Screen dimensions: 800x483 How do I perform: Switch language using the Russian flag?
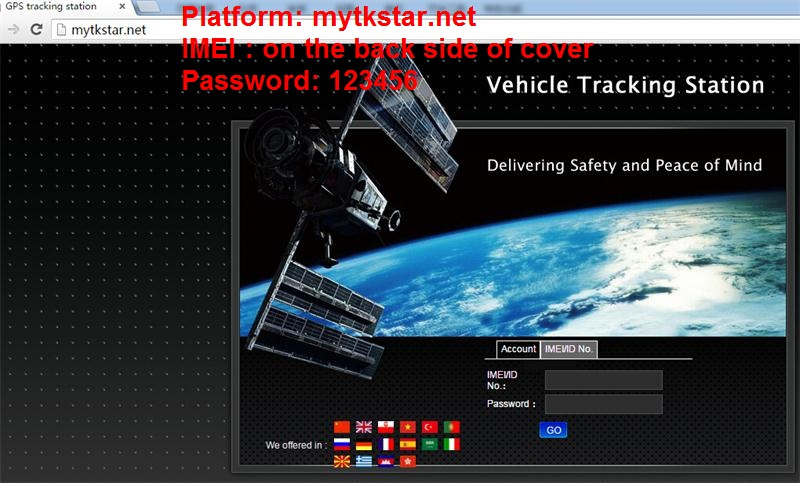(342, 444)
